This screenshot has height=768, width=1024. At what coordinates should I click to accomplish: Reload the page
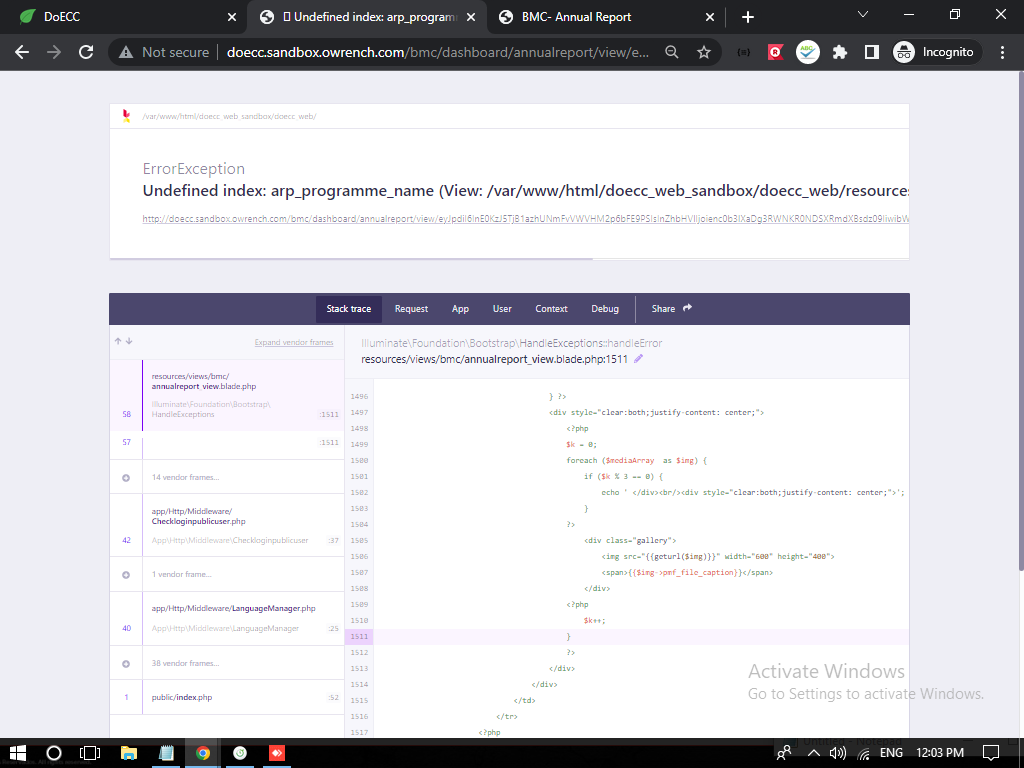[x=86, y=52]
